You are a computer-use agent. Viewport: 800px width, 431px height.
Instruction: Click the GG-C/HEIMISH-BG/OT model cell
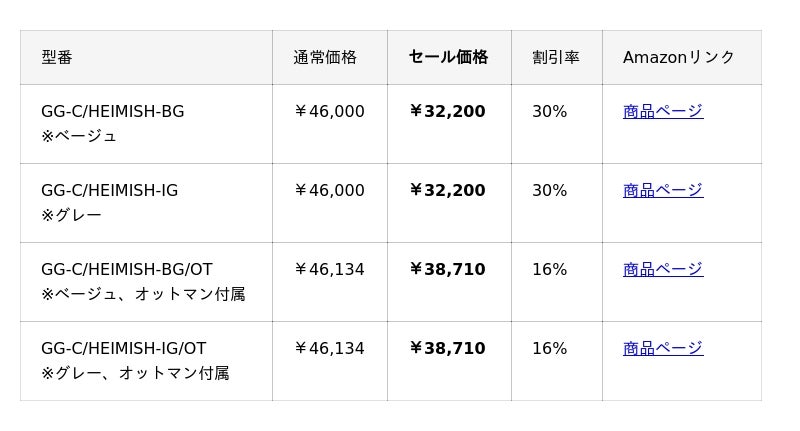[126, 269]
